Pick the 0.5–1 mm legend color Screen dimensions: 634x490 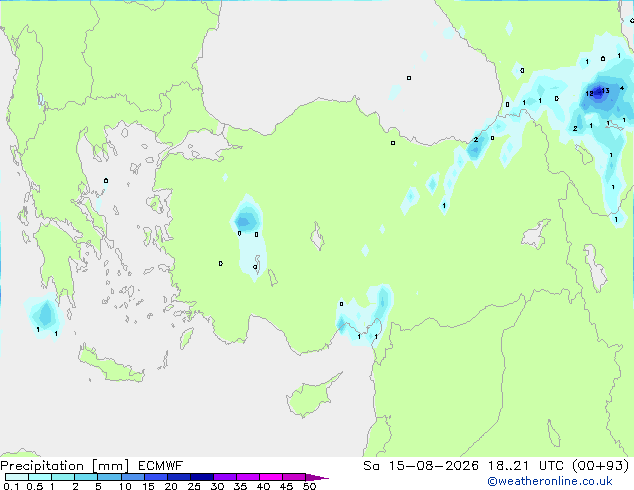pos(40,477)
